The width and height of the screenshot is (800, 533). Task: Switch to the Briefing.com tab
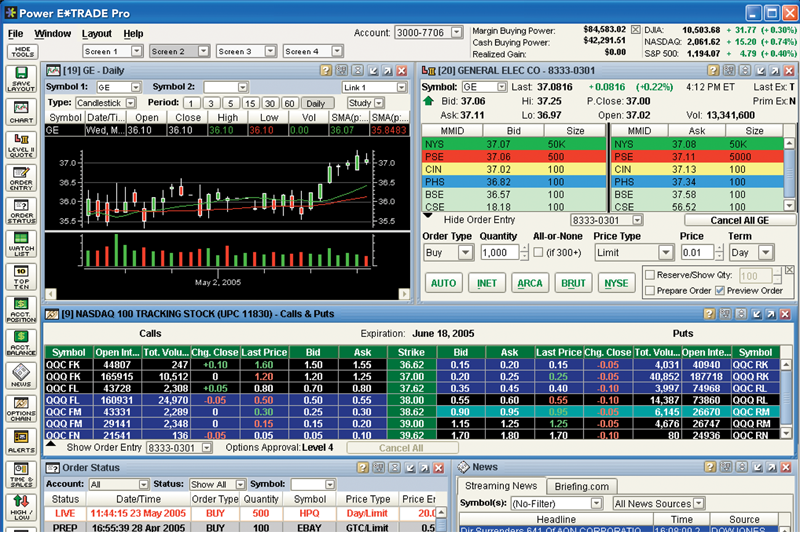tap(582, 487)
